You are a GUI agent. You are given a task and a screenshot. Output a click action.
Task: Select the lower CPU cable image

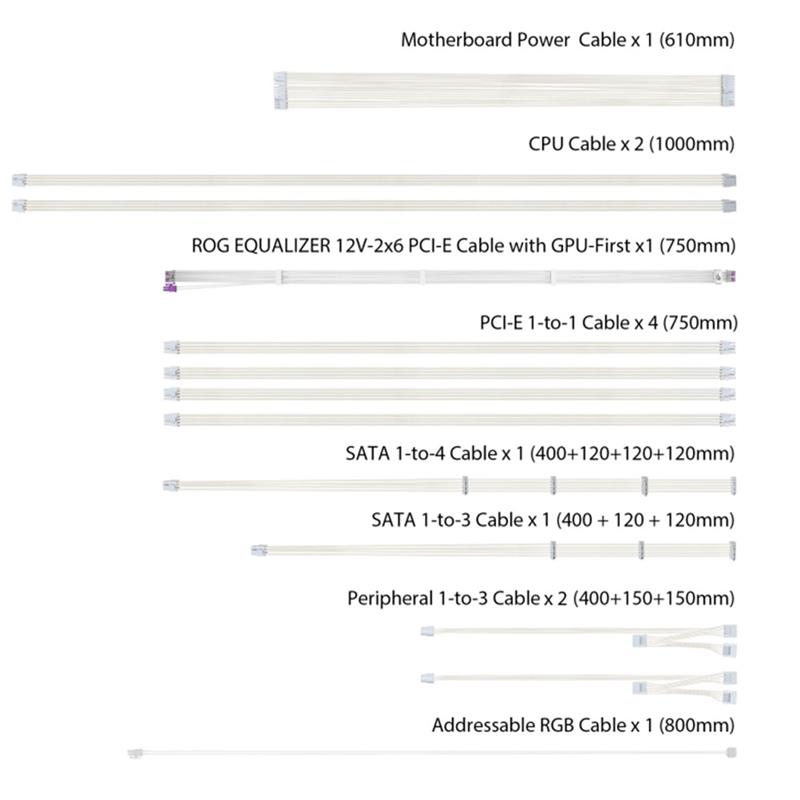(374, 206)
